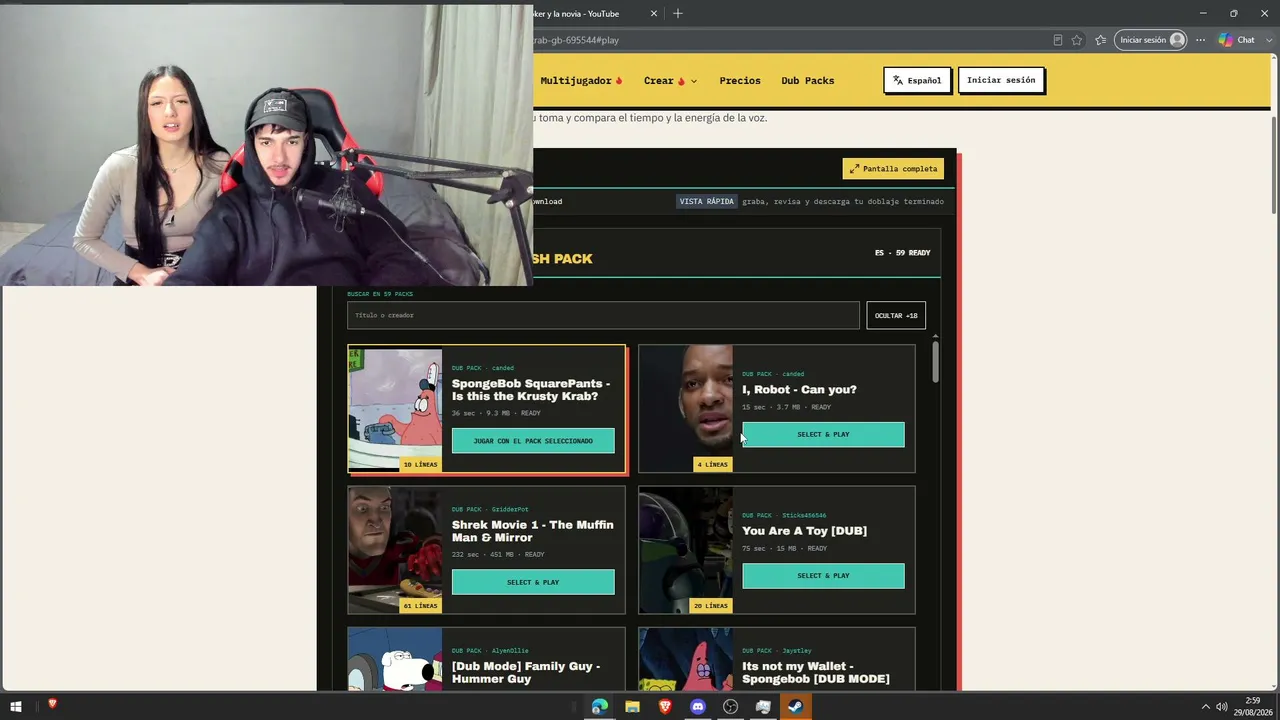Select & Play the I, Robot pack
The height and width of the screenshot is (720, 1280).
823,435
